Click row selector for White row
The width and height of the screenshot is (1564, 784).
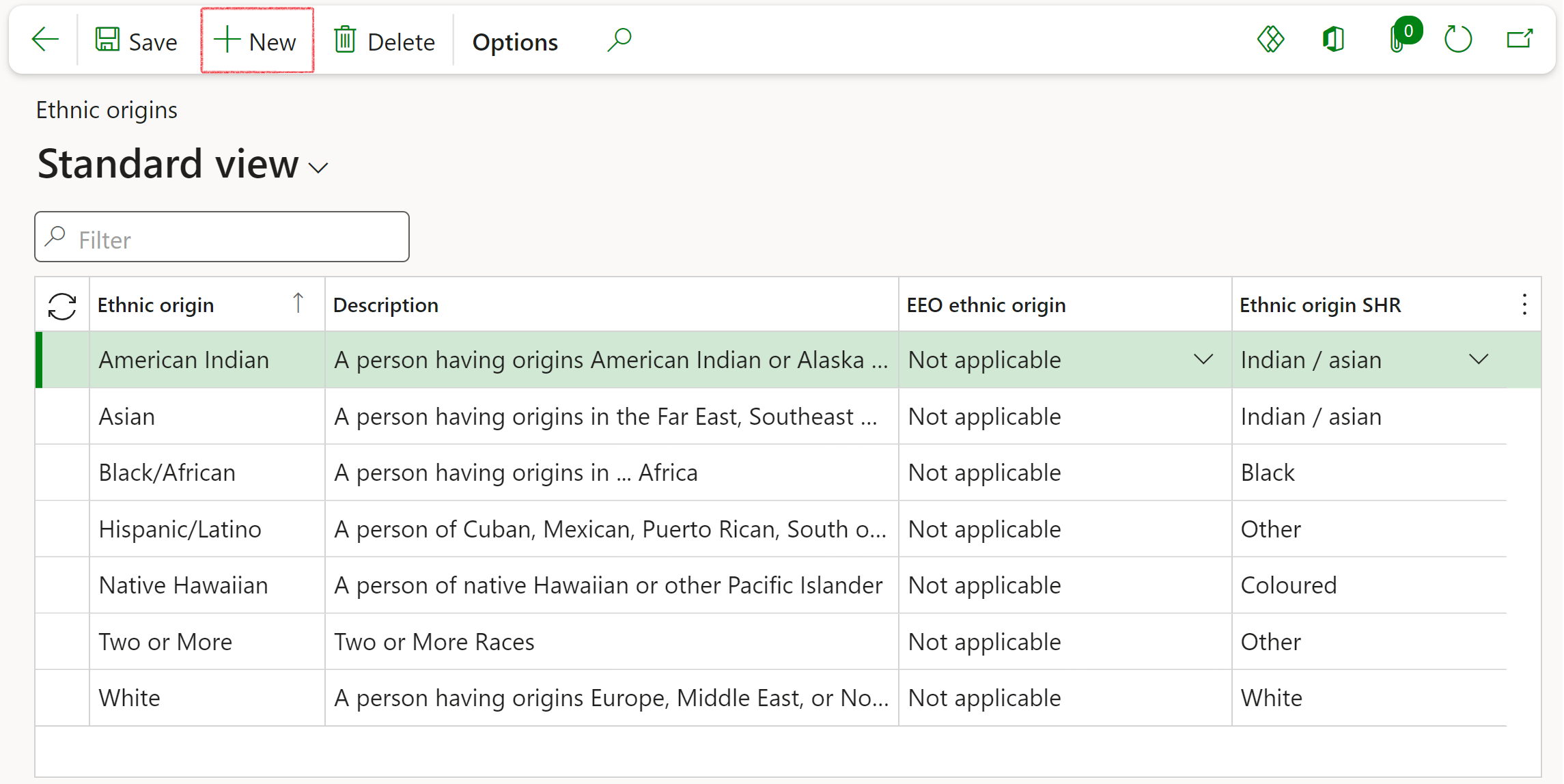click(62, 698)
